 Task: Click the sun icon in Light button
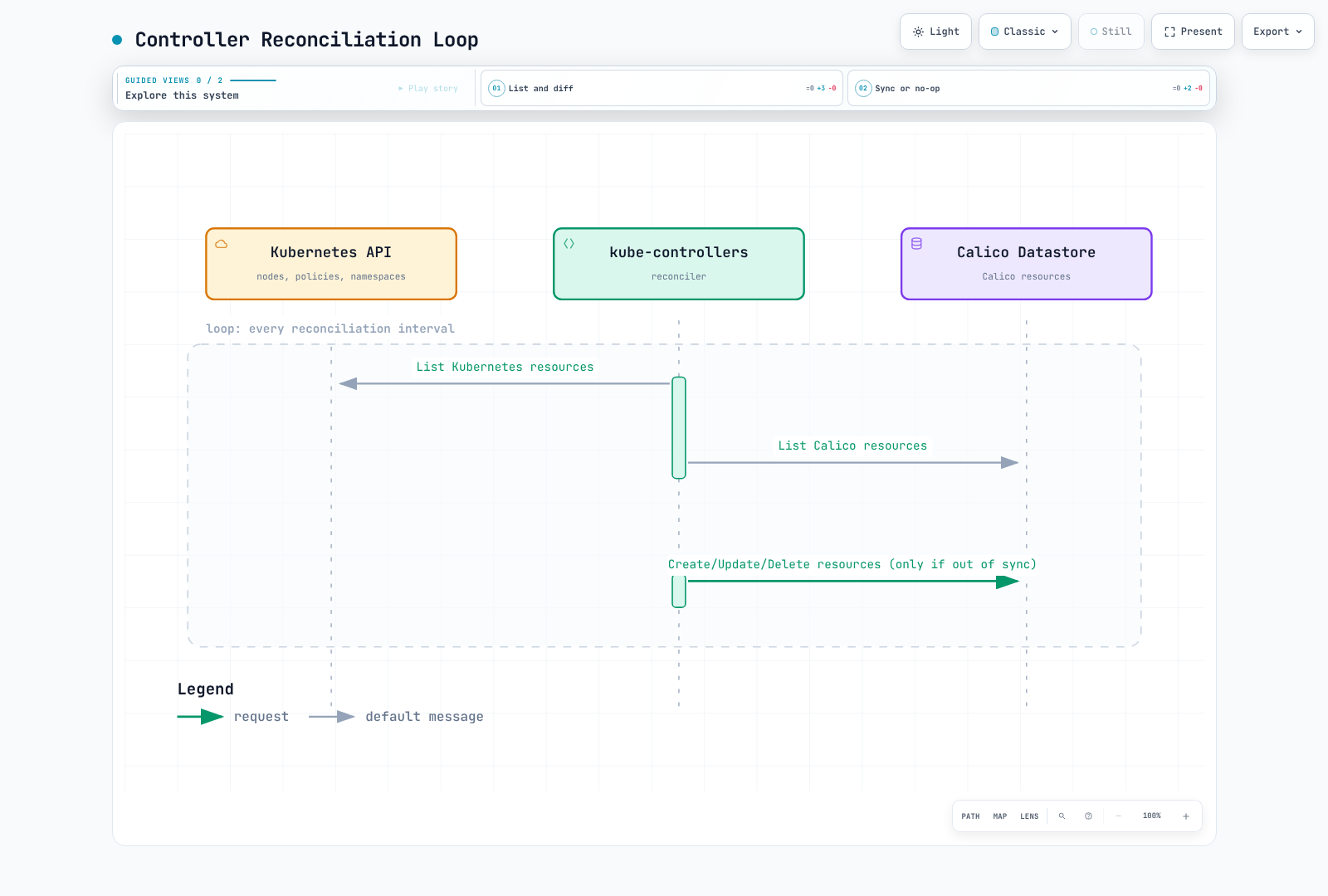click(918, 32)
